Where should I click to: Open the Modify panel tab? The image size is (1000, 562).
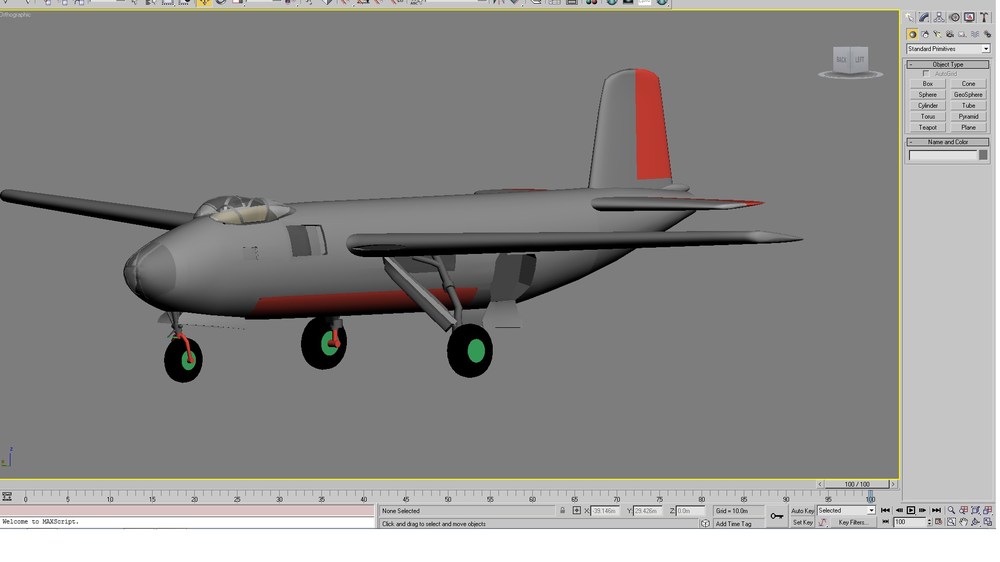pyautogui.click(x=924, y=18)
